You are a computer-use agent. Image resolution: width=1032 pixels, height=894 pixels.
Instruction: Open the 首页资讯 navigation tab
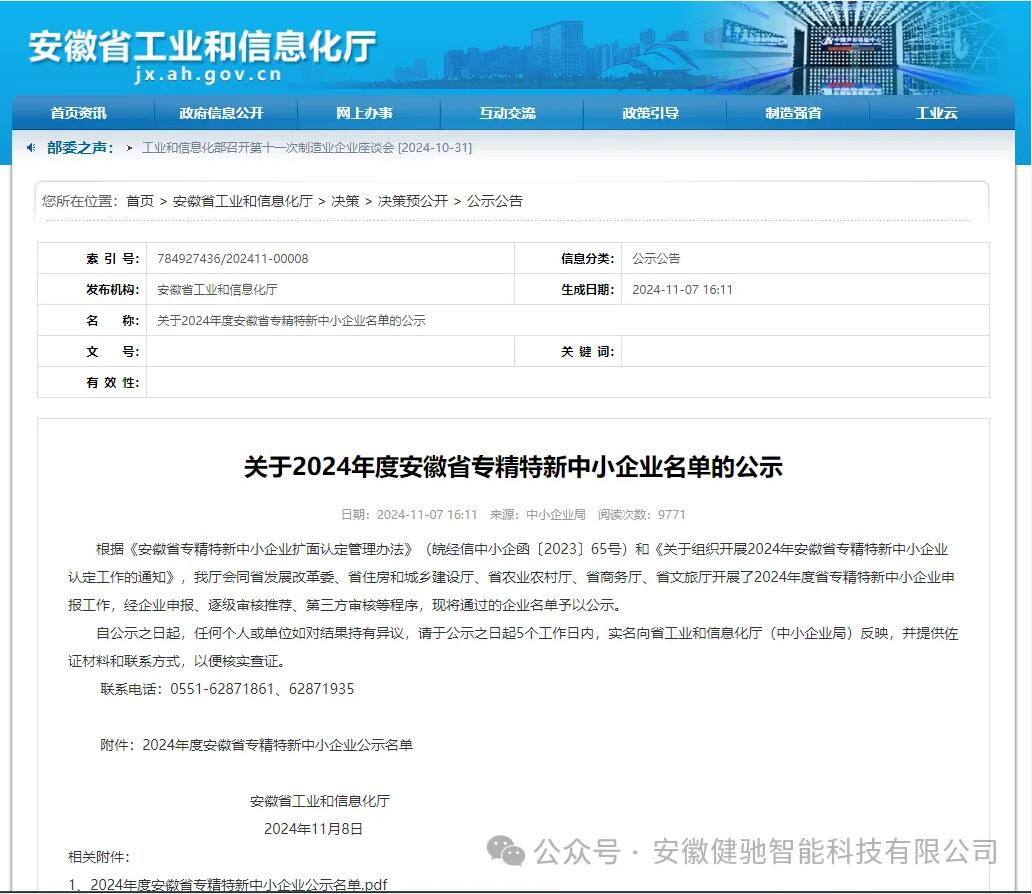click(78, 113)
